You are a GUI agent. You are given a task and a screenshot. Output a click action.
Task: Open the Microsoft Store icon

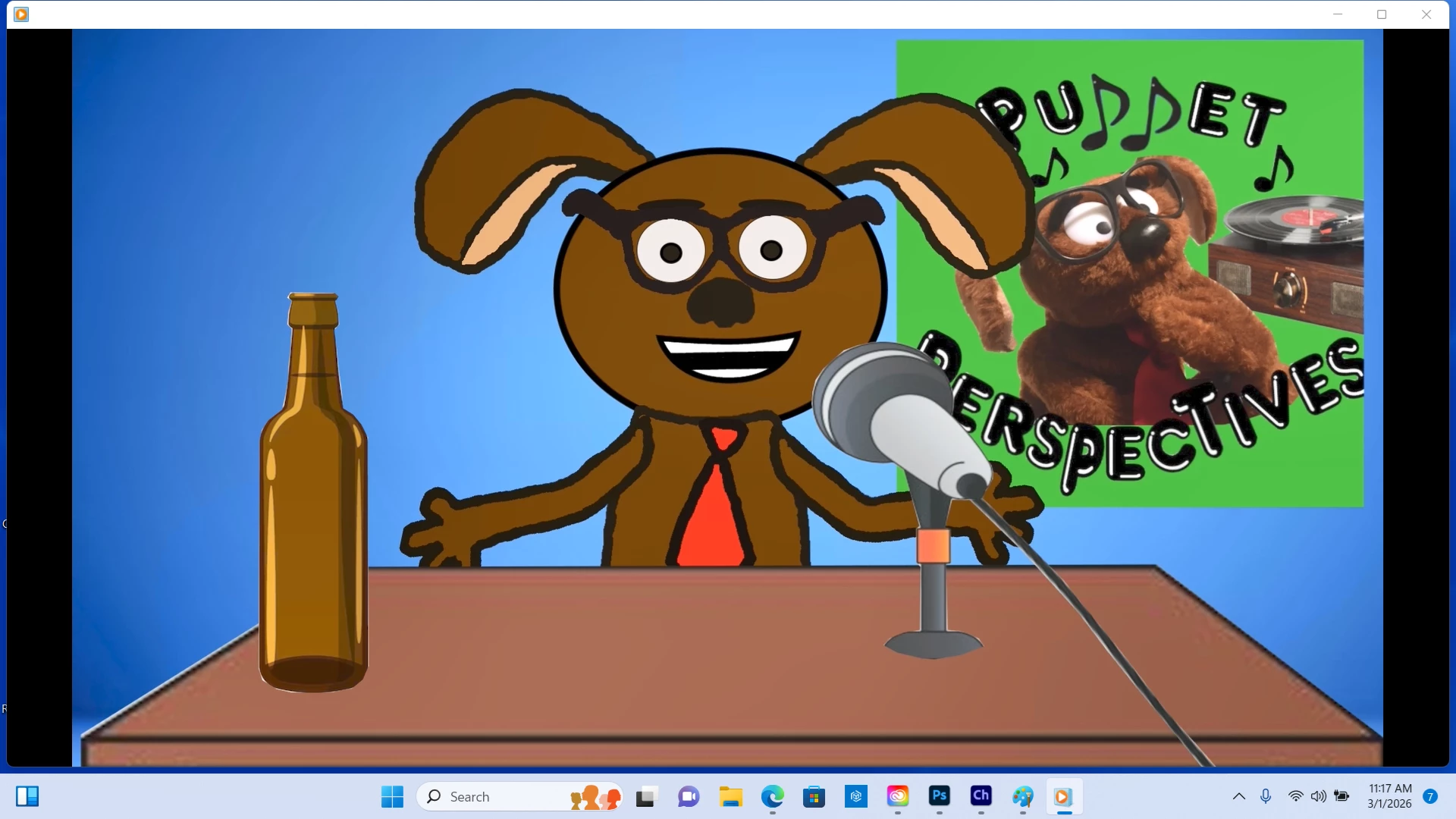[x=814, y=796]
